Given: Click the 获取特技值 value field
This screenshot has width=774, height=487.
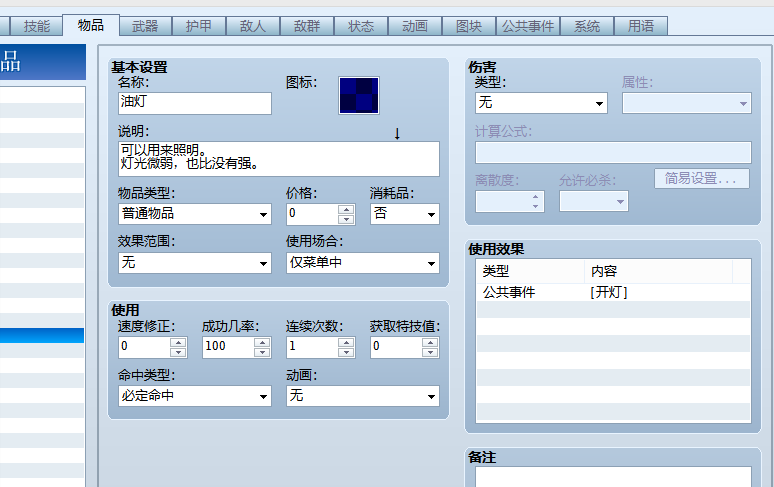Looking at the screenshot, I should 396,347.
